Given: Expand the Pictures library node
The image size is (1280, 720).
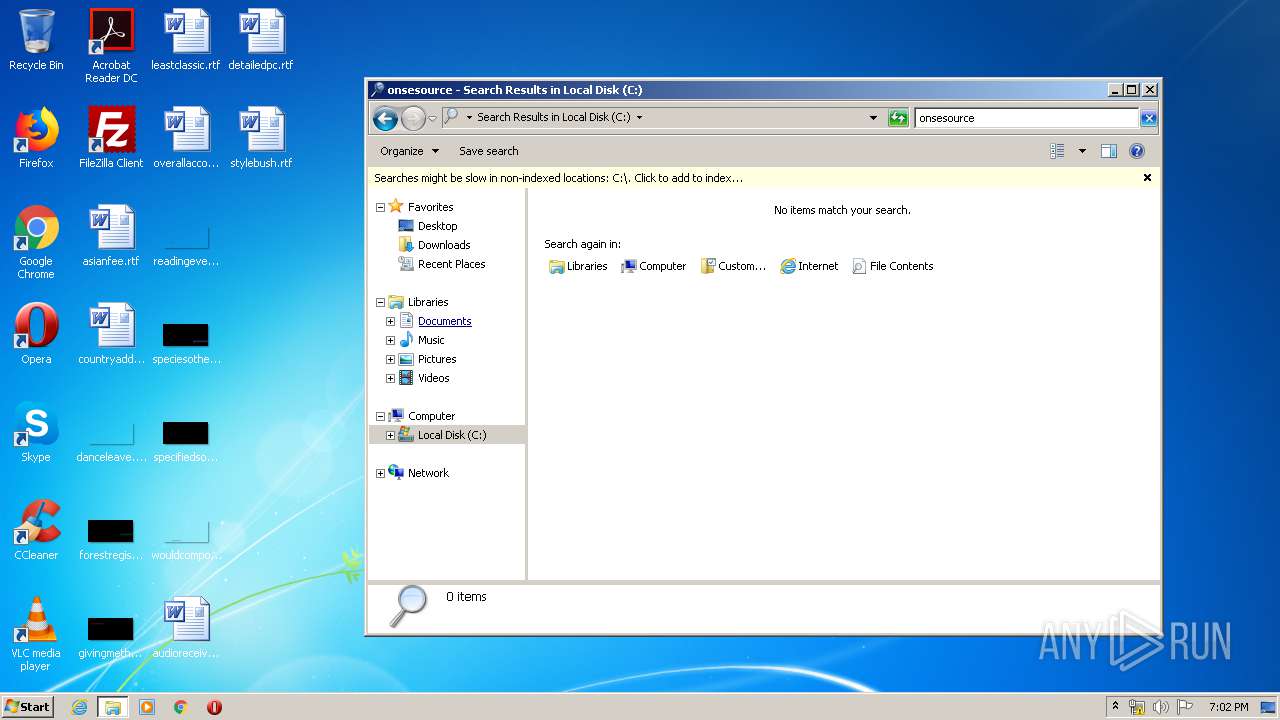Looking at the screenshot, I should [390, 359].
